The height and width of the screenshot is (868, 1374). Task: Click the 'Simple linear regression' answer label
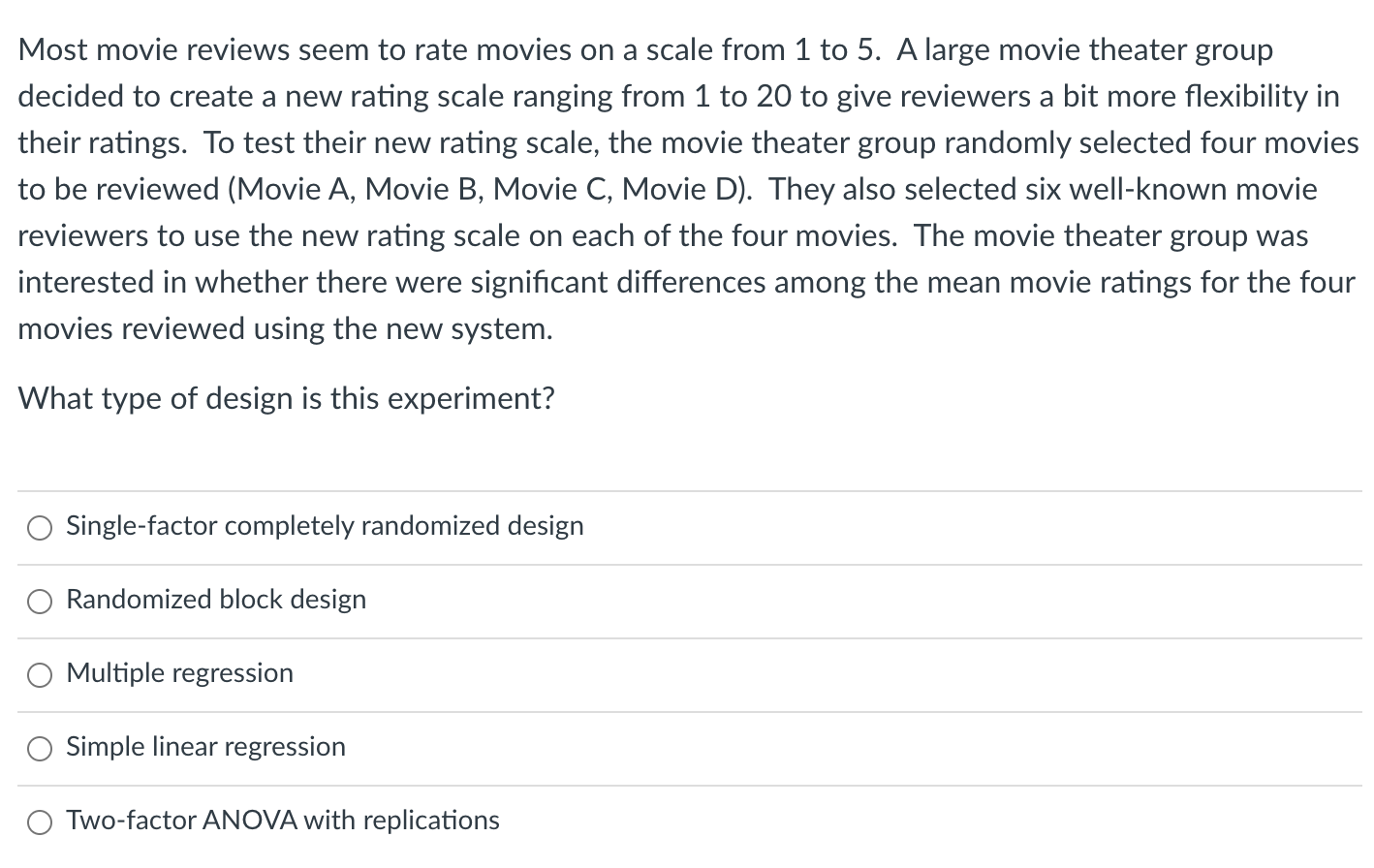tap(205, 746)
